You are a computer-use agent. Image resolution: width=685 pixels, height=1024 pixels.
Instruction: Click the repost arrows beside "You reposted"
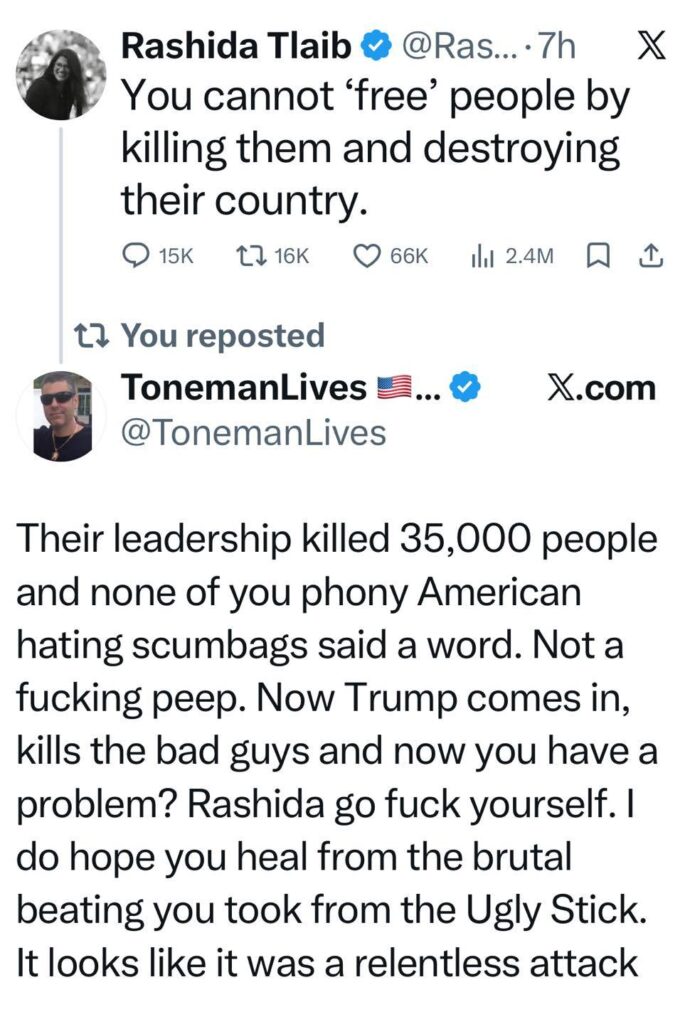[94, 335]
